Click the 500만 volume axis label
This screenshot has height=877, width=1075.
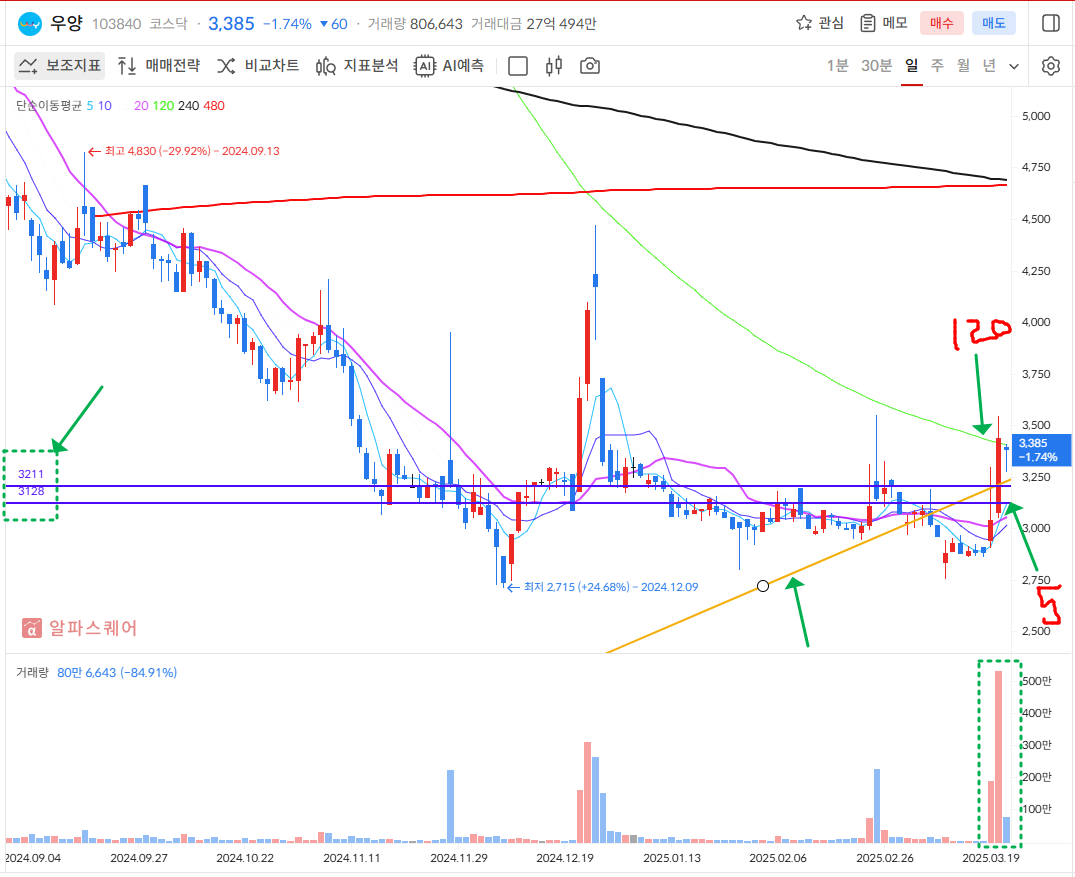pyautogui.click(x=1037, y=681)
